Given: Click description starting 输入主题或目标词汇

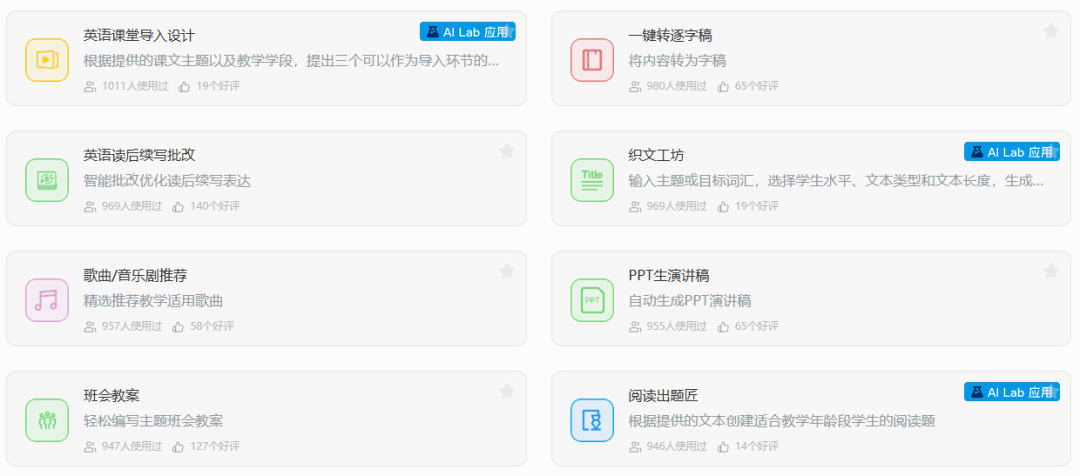Looking at the screenshot, I should point(836,180).
